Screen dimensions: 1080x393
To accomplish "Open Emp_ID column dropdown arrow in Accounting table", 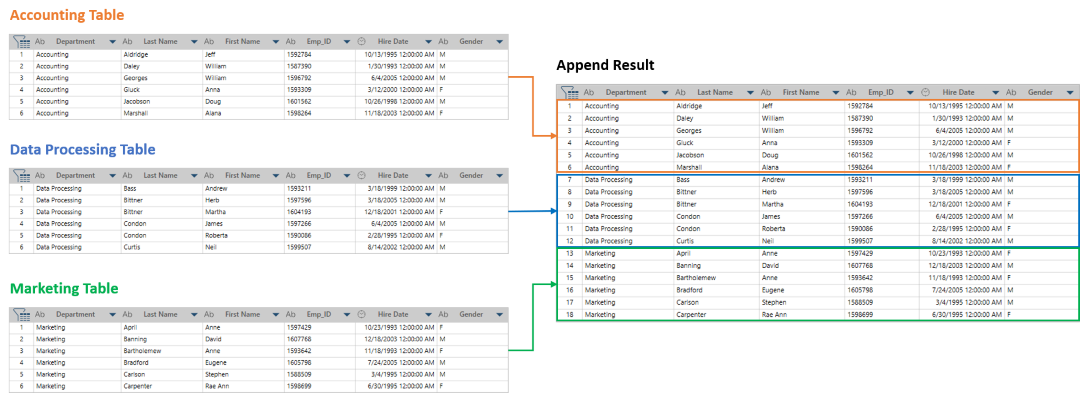I will 346,42.
